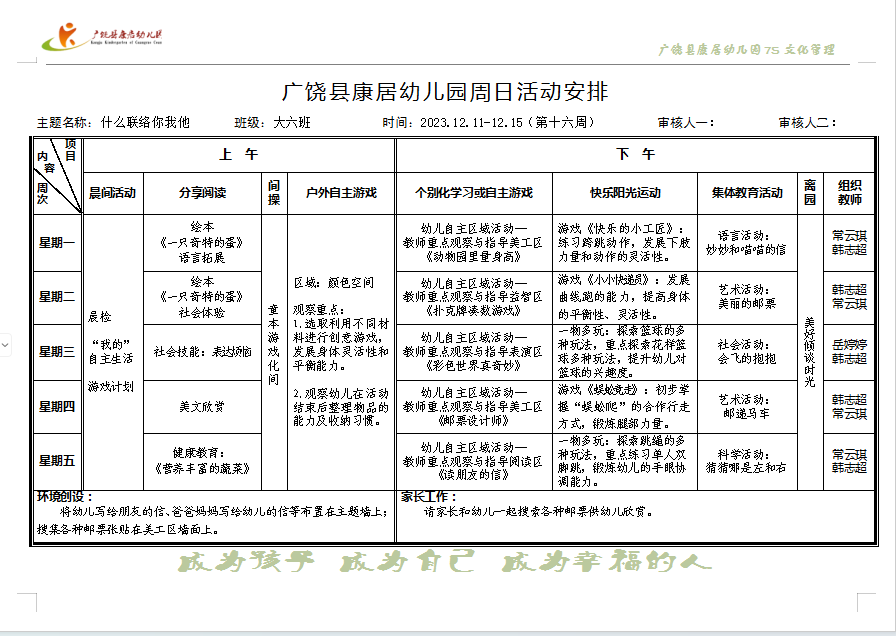
Task: Click the 艺术活动：美丽的邮票 cell
Action: point(747,297)
